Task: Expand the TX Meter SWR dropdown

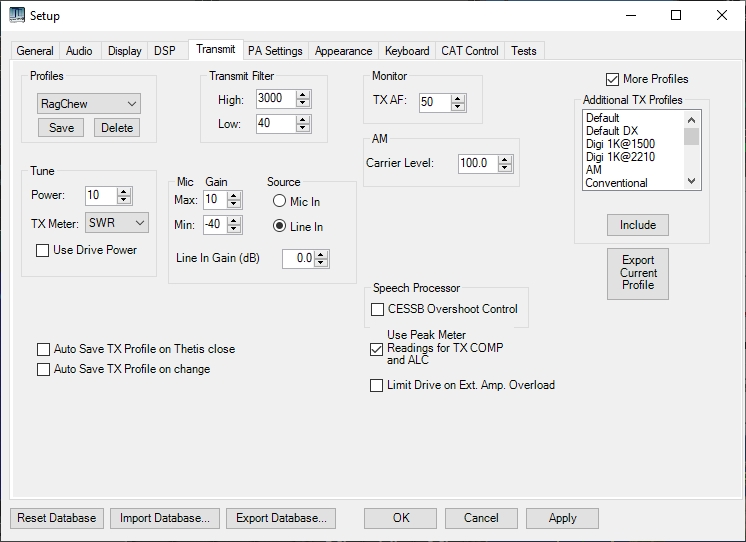Action: [x=139, y=222]
